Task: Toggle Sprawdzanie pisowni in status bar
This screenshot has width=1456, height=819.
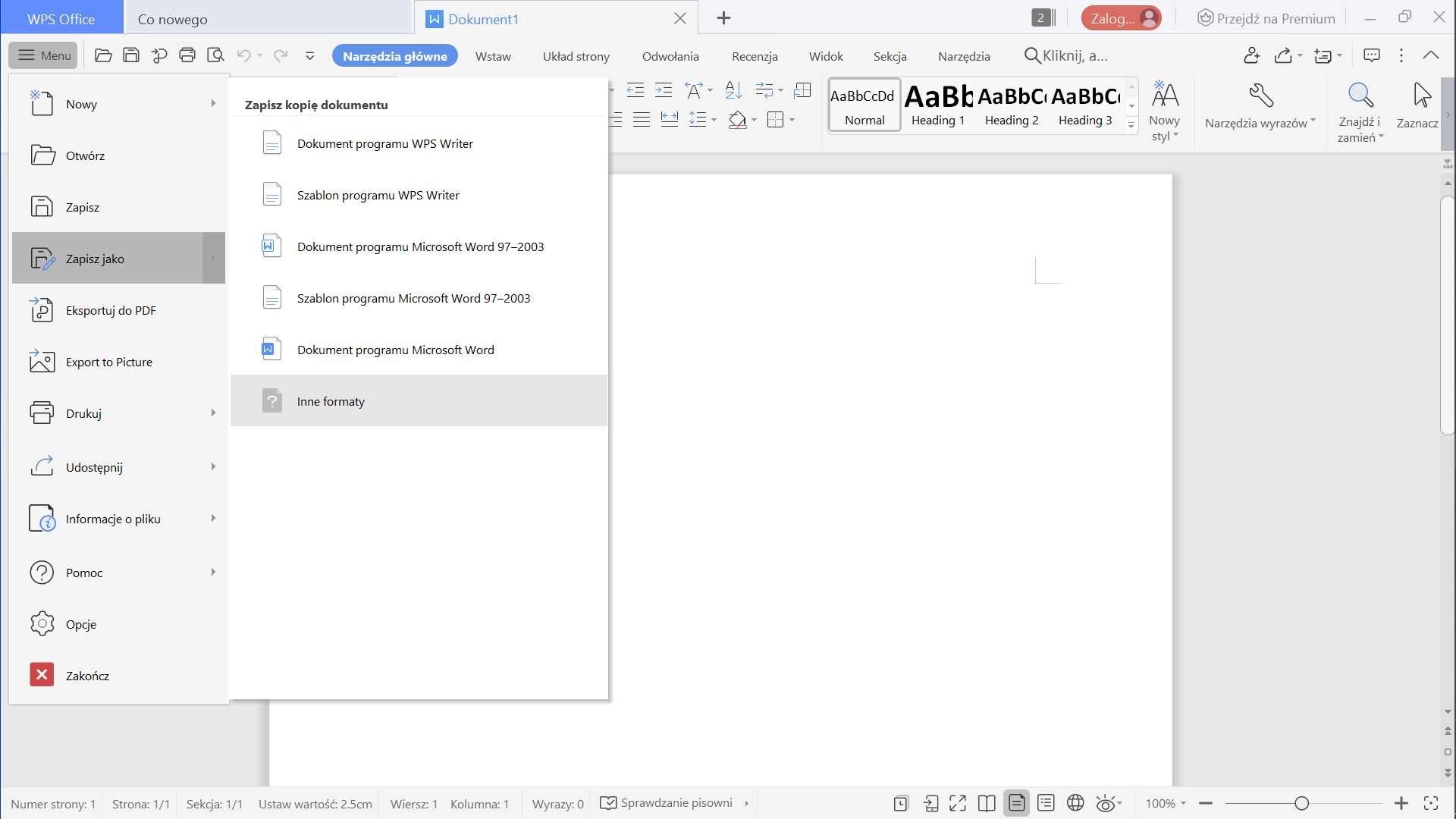Action: pyautogui.click(x=667, y=803)
